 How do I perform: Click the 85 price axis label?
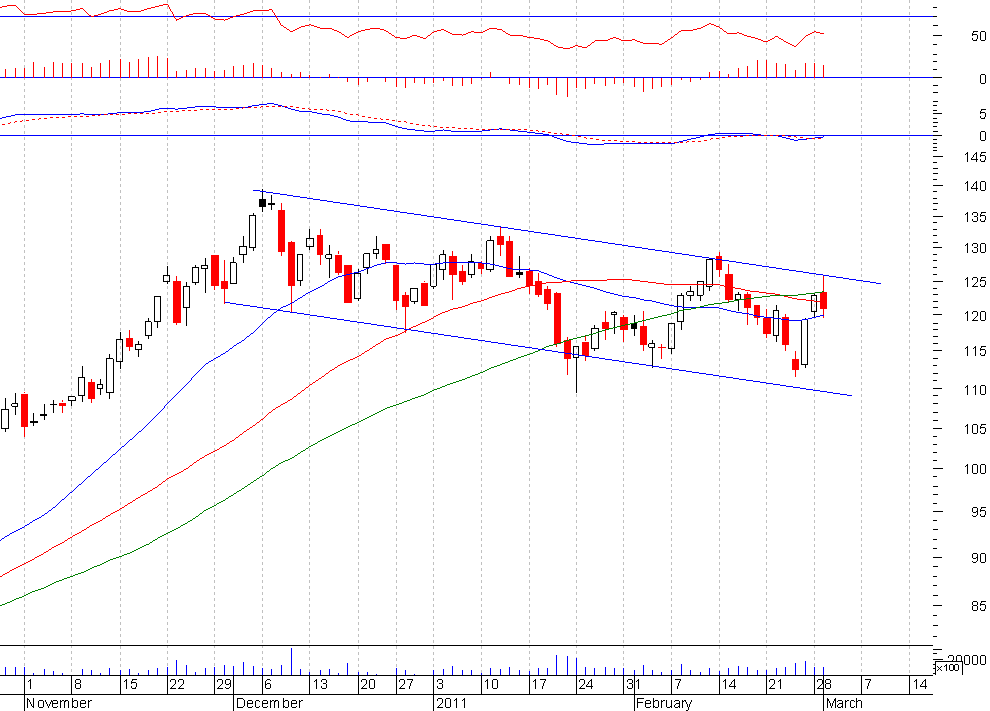click(x=979, y=606)
